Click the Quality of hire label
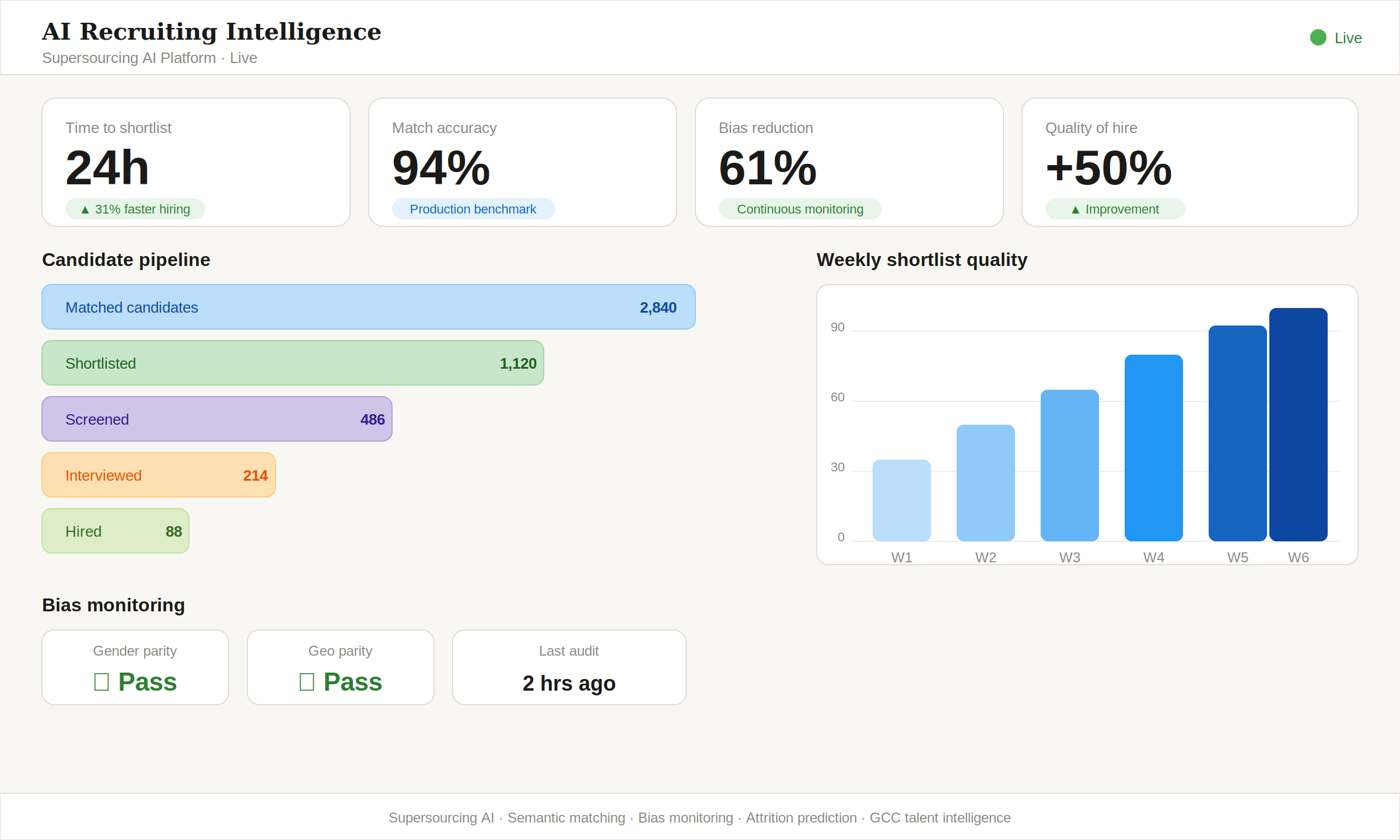Viewport: 1400px width, 840px height. click(1091, 128)
